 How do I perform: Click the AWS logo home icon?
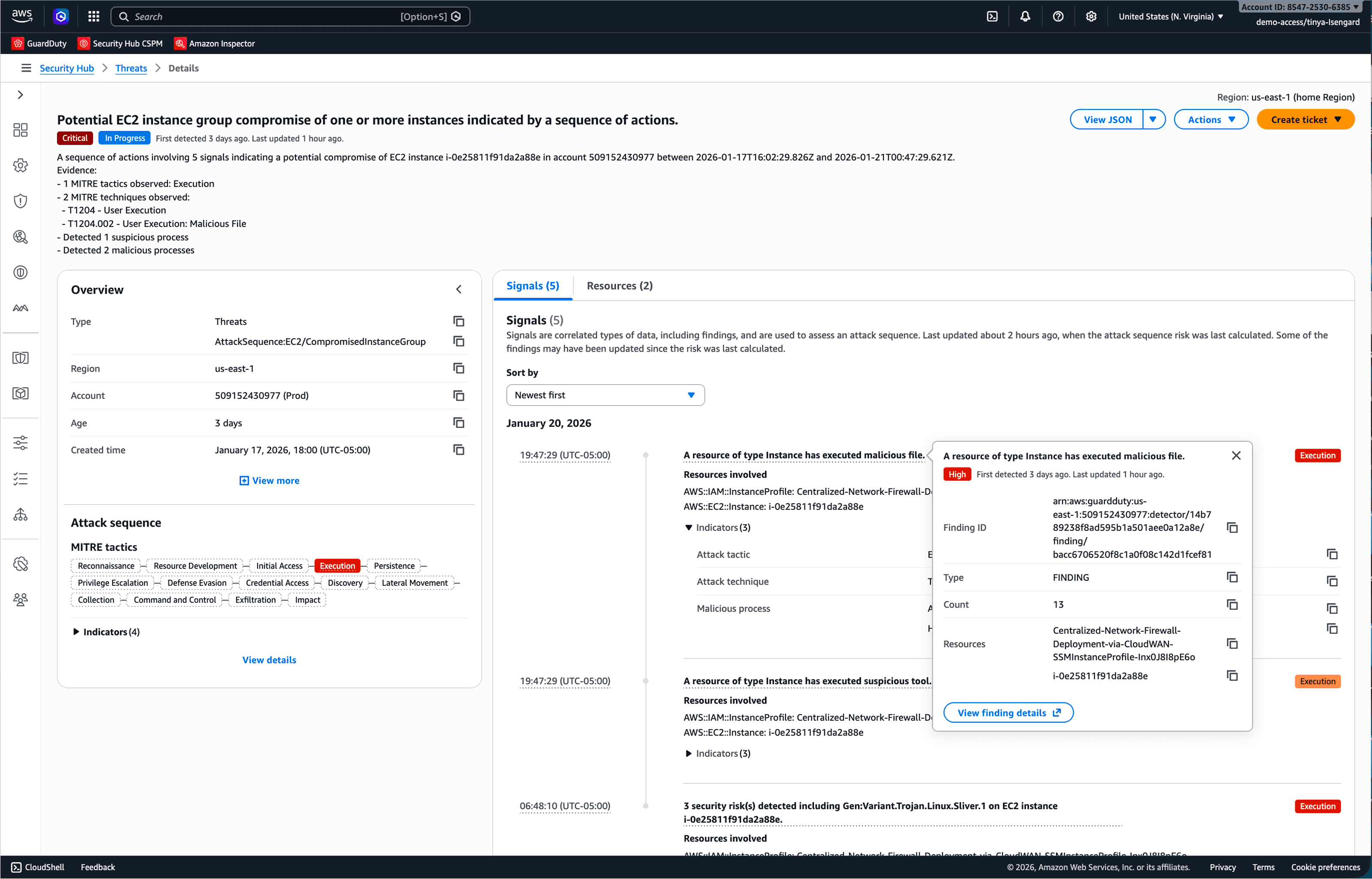(x=22, y=16)
